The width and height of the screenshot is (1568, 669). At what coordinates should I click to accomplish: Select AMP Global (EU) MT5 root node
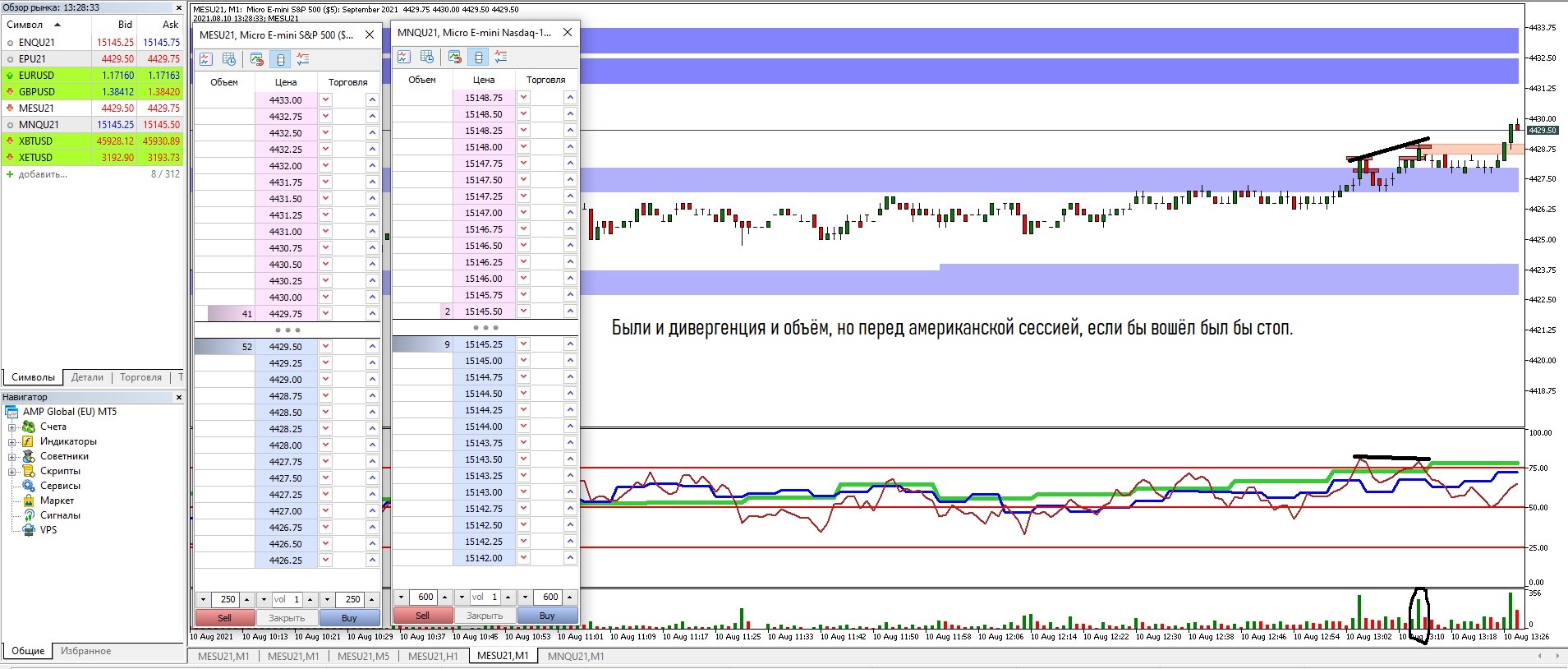coord(70,412)
